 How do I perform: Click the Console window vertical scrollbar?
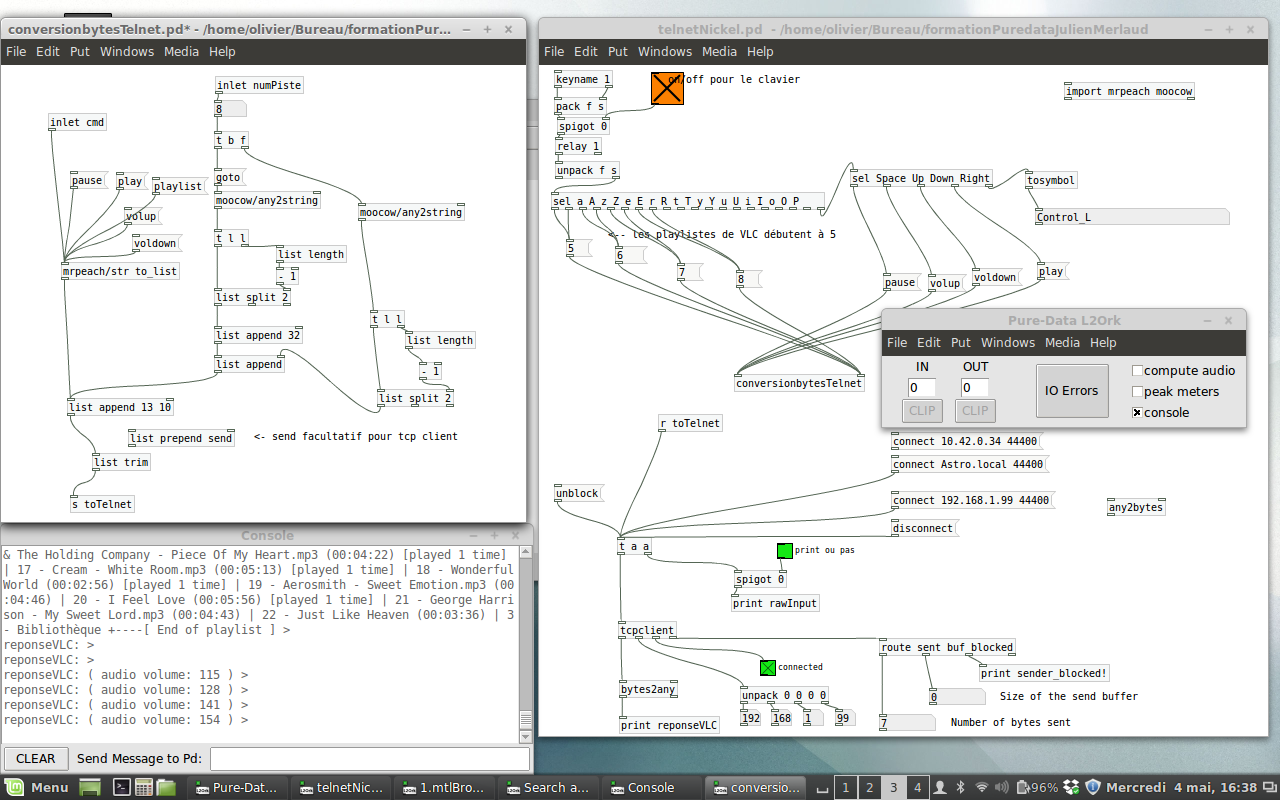click(x=525, y=640)
